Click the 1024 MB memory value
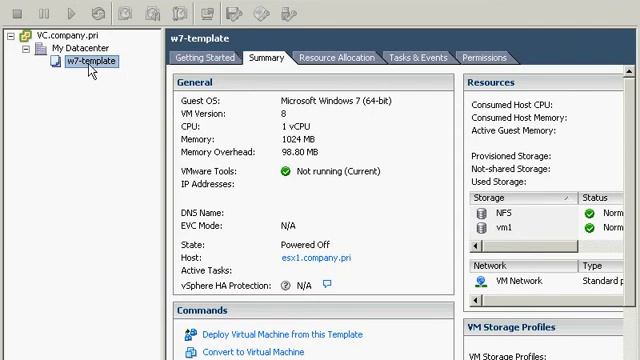640x360 pixels. point(298,140)
